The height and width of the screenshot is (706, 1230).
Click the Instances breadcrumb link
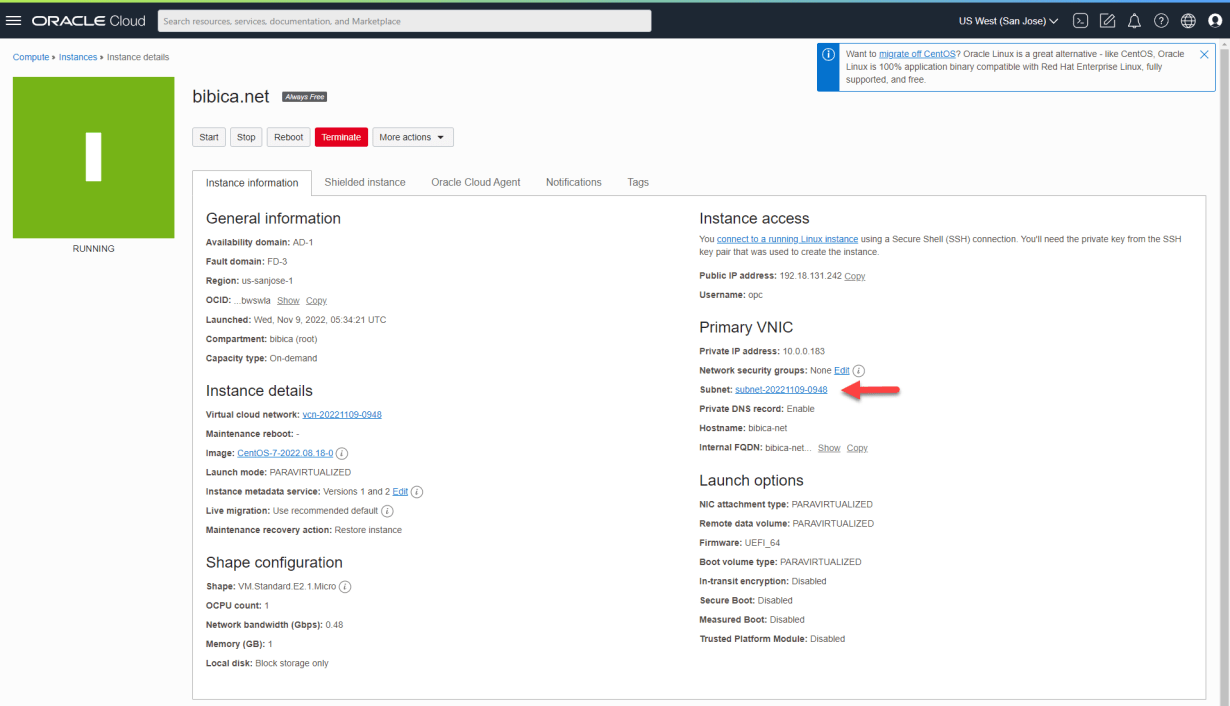click(78, 57)
